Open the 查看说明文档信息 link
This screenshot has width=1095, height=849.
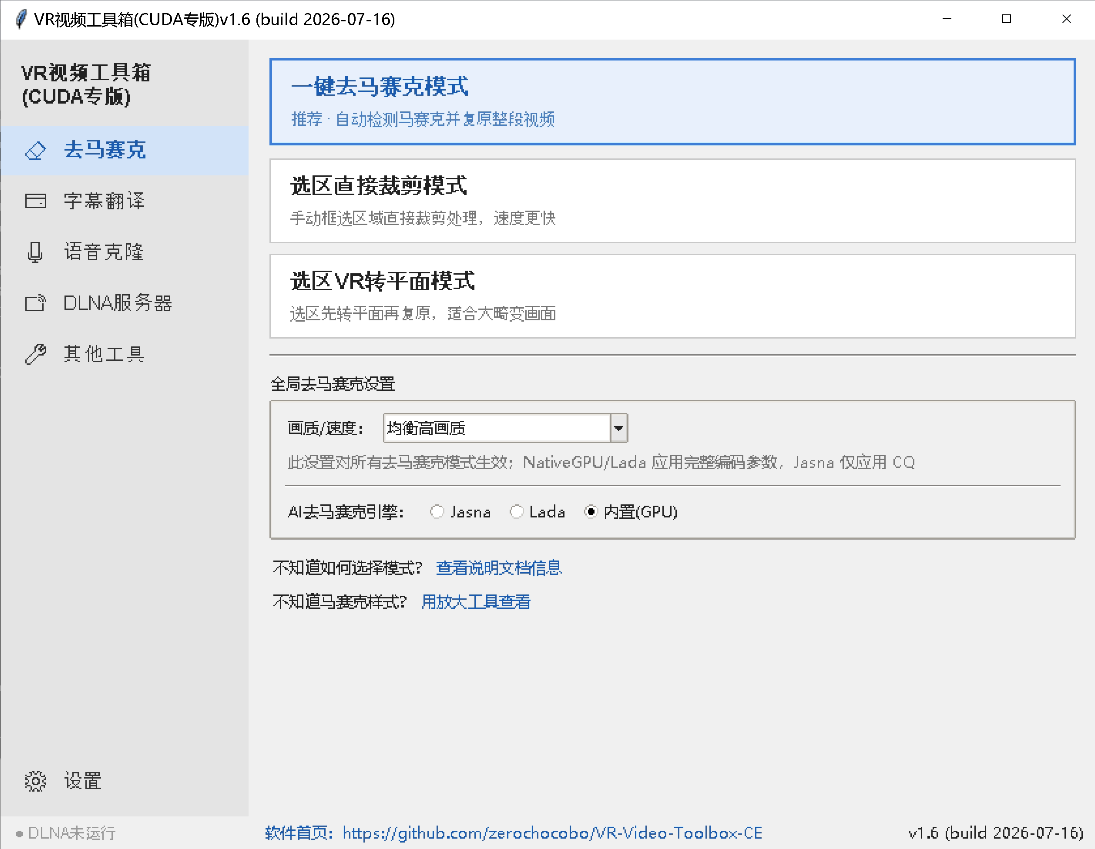(499, 568)
